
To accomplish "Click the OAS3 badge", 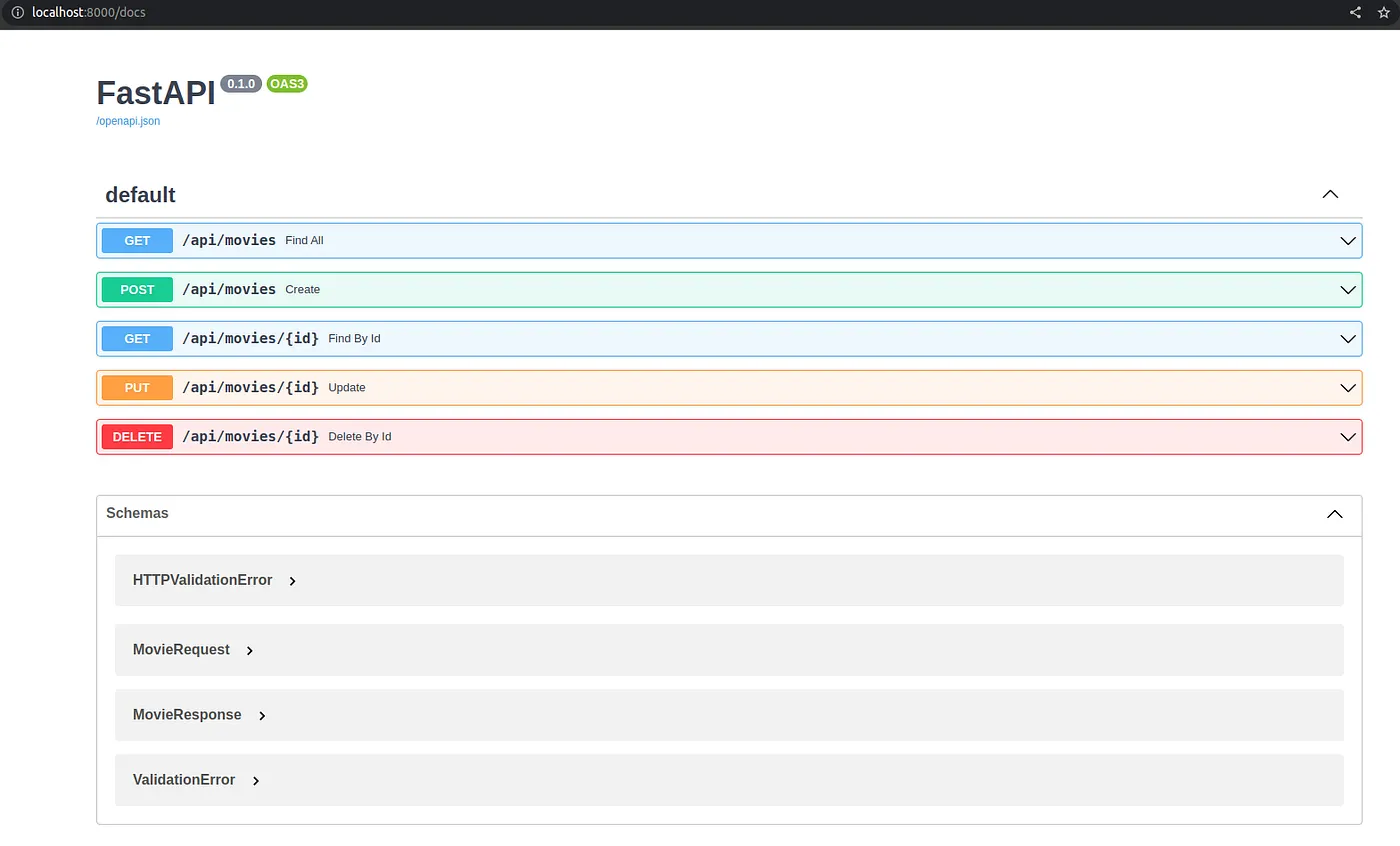I will [287, 84].
